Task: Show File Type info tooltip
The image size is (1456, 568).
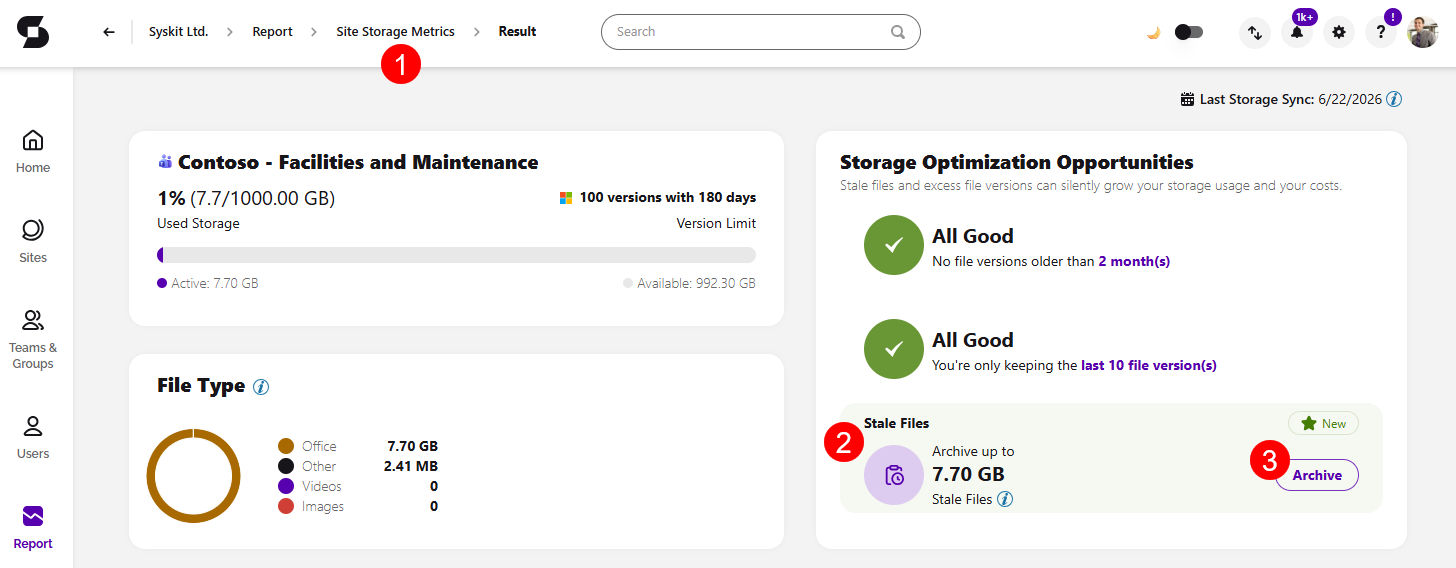Action: pos(261,386)
